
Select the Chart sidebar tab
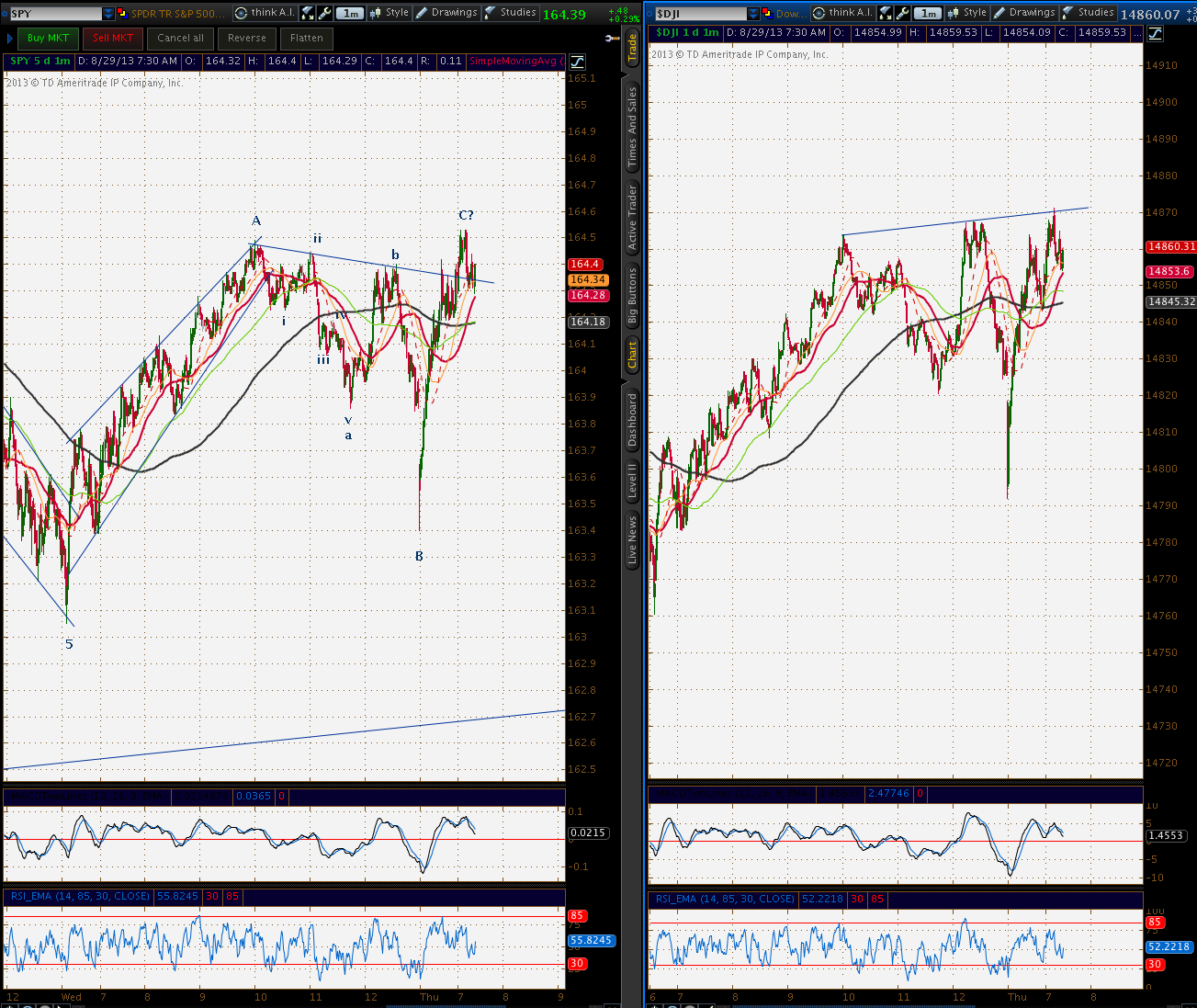click(x=632, y=355)
